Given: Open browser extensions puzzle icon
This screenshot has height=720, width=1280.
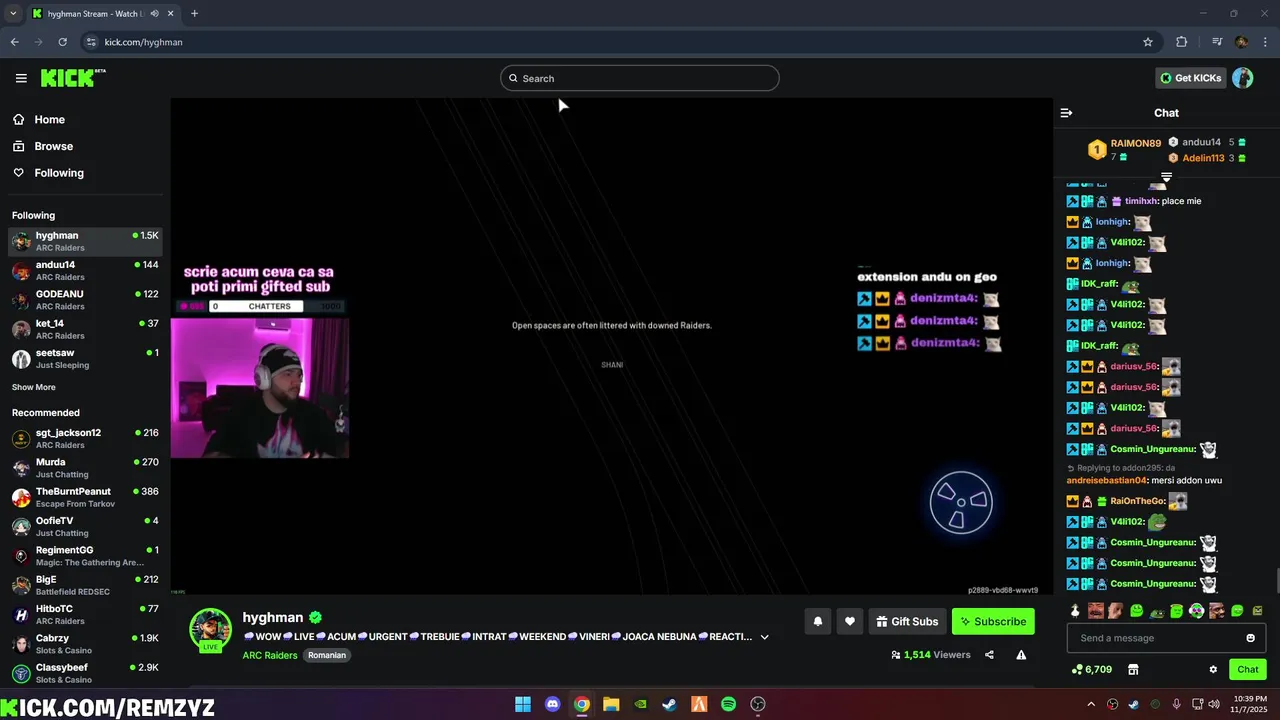Looking at the screenshot, I should coord(1182,42).
